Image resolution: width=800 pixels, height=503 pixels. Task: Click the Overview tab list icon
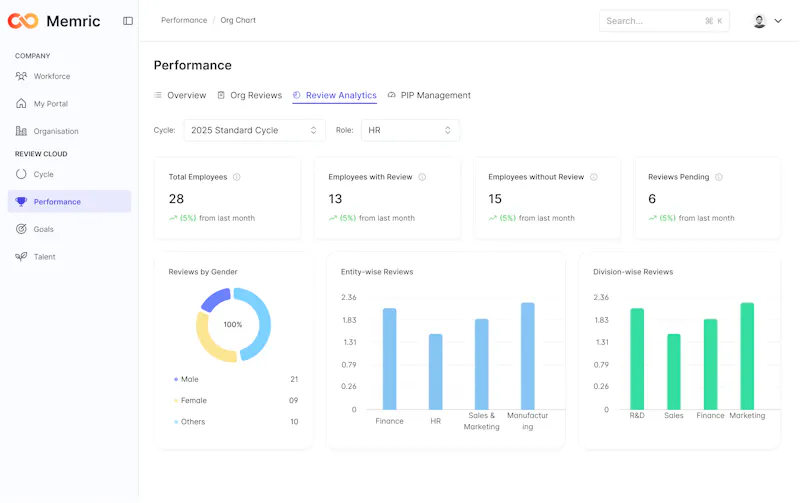(158, 95)
